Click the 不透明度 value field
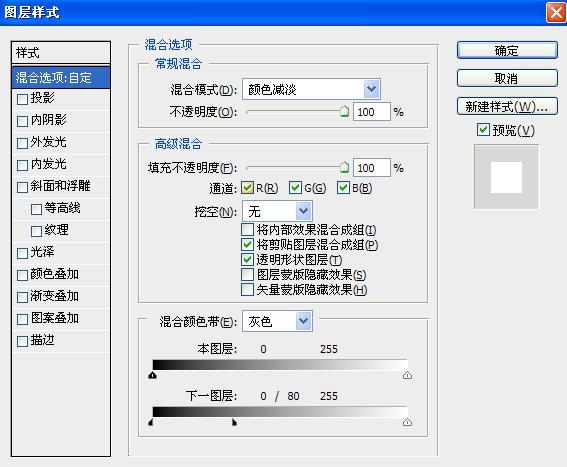The height and width of the screenshot is (467, 567). [x=372, y=112]
